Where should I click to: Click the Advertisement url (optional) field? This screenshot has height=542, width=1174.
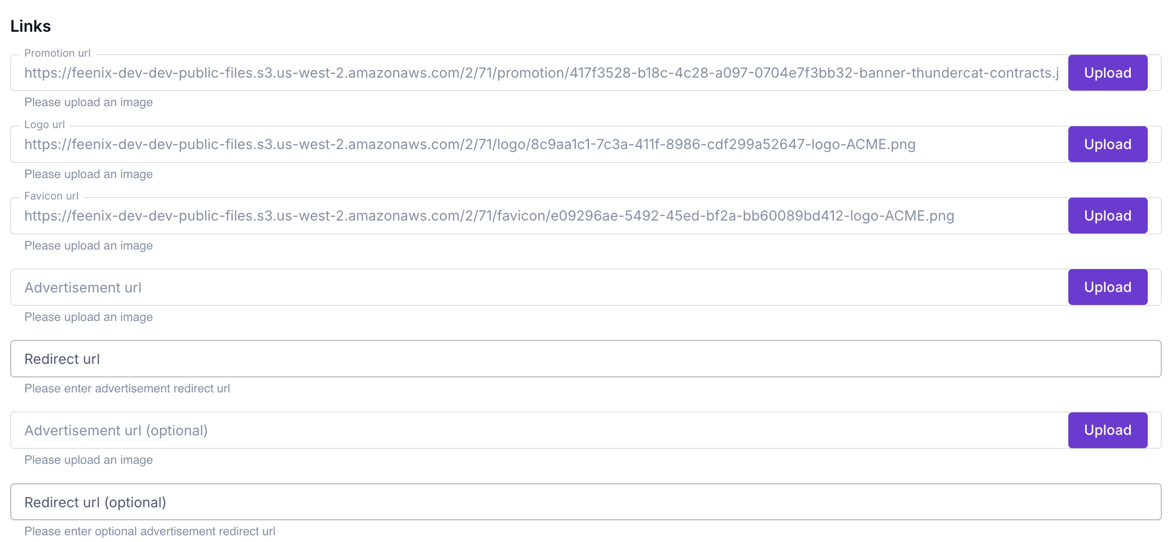pyautogui.click(x=540, y=430)
